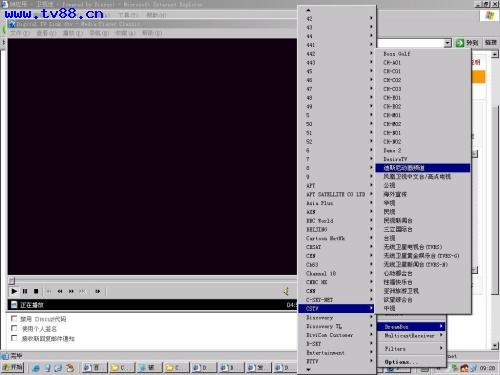Open Internet Explorer from the quick launch bar
Image resolution: width=500 pixels, height=375 pixels.
36,368
